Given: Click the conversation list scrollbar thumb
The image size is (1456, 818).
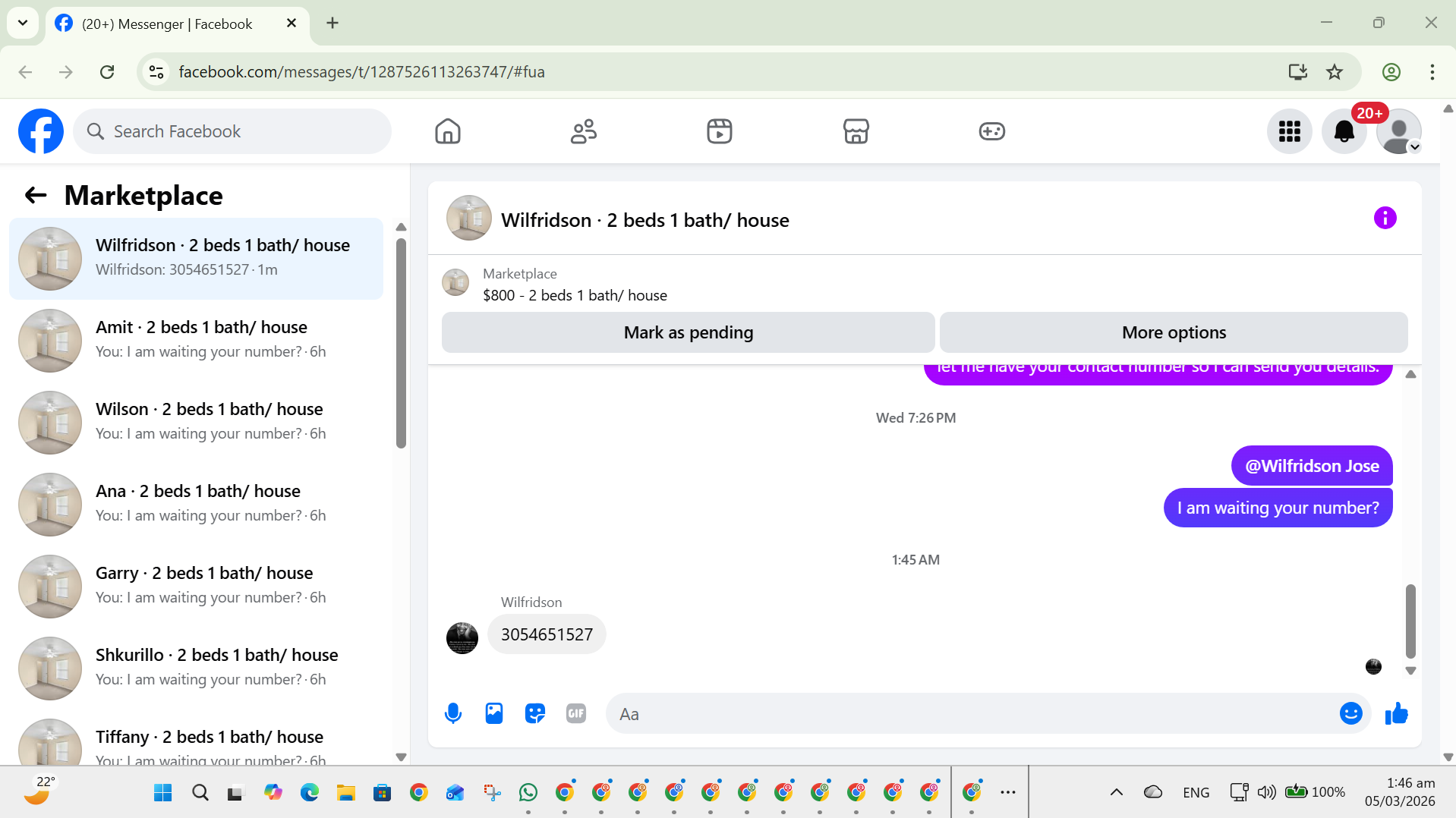Looking at the screenshot, I should click(x=401, y=343).
